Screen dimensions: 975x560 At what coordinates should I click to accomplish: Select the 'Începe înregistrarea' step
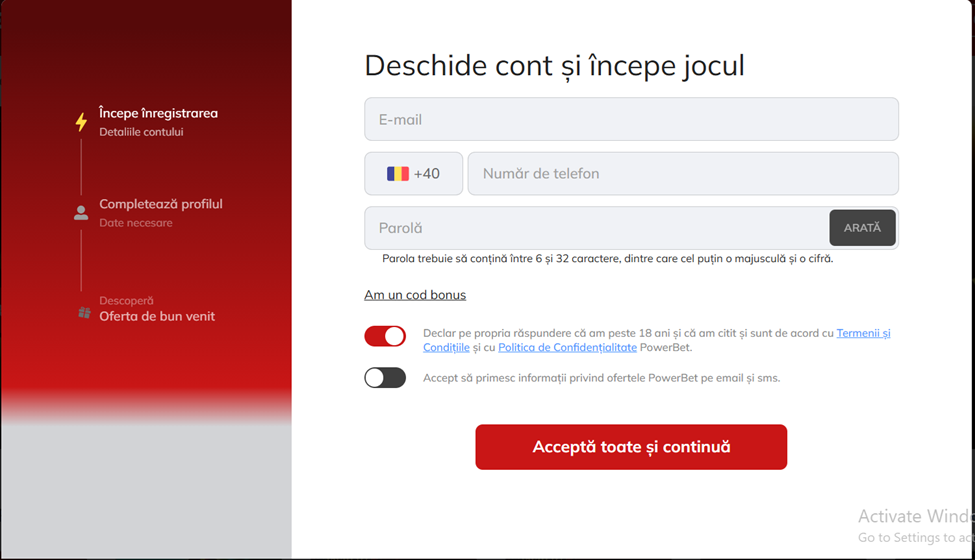158,113
